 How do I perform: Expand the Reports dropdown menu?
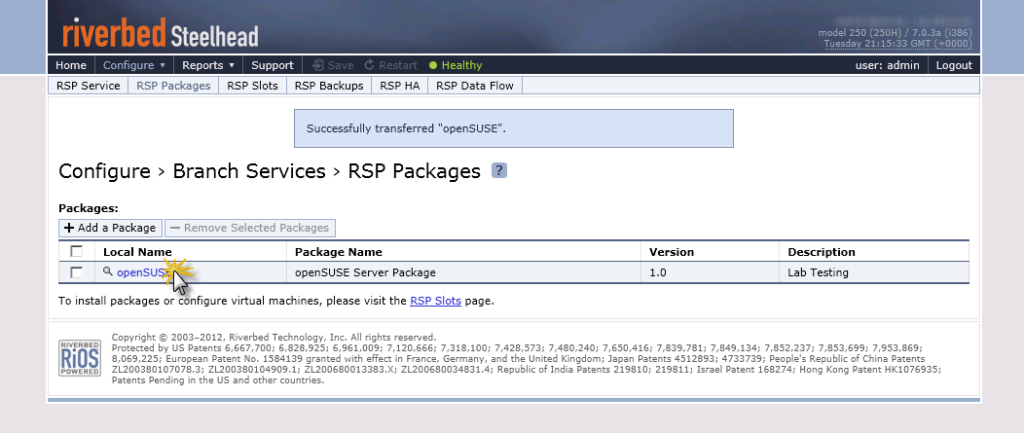point(208,65)
